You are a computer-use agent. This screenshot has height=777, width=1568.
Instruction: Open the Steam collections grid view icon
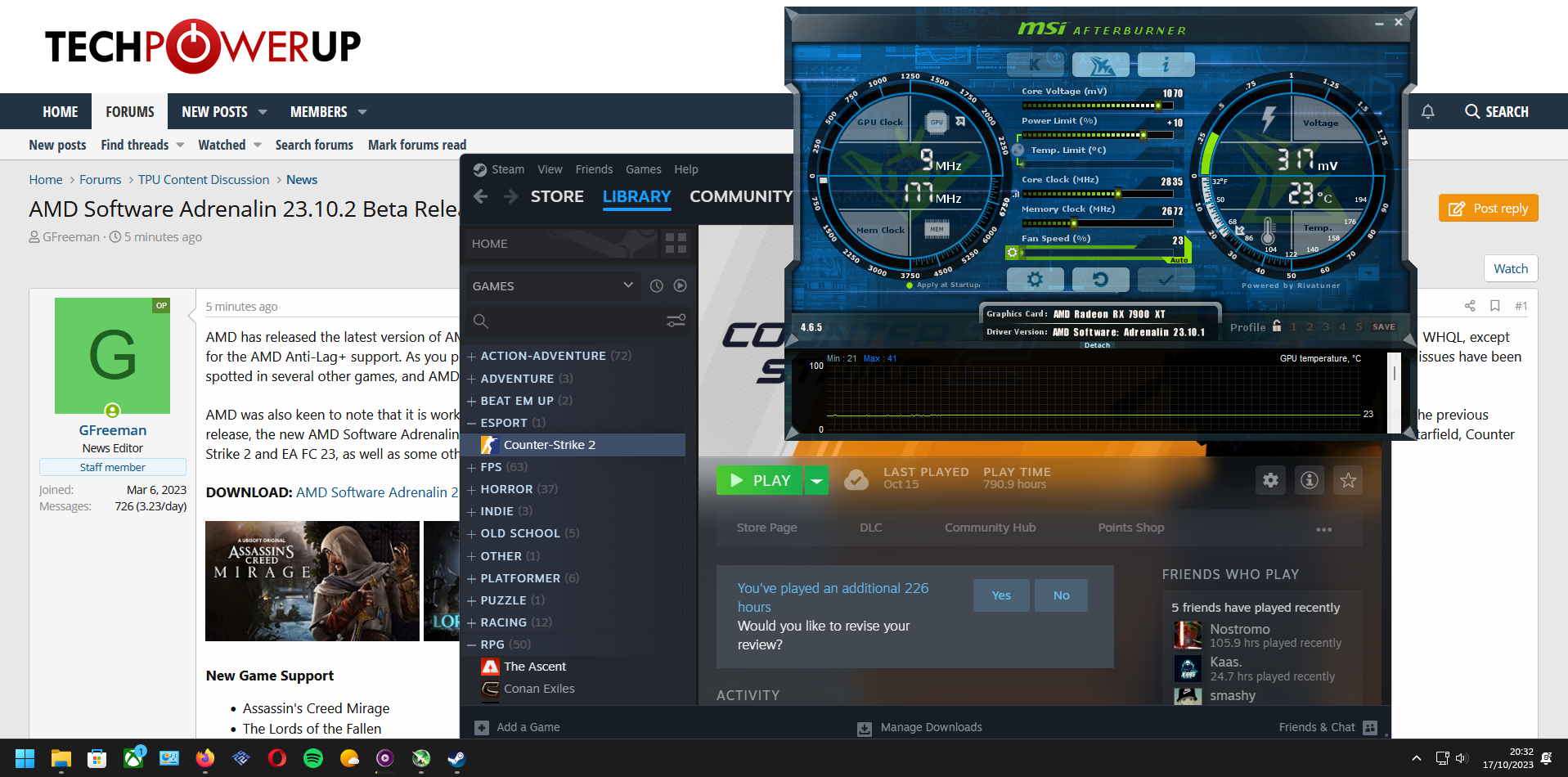676,243
